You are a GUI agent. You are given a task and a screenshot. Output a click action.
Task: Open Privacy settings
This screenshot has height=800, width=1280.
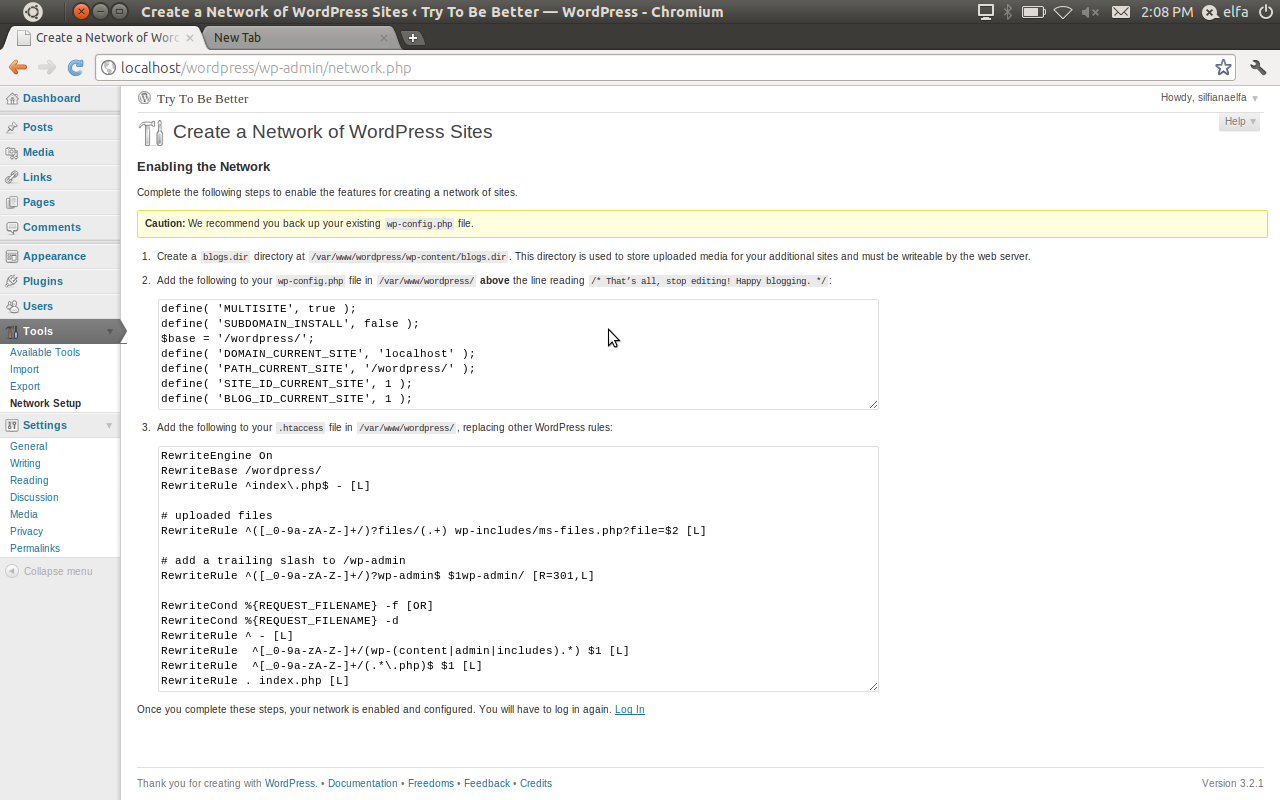(x=26, y=532)
